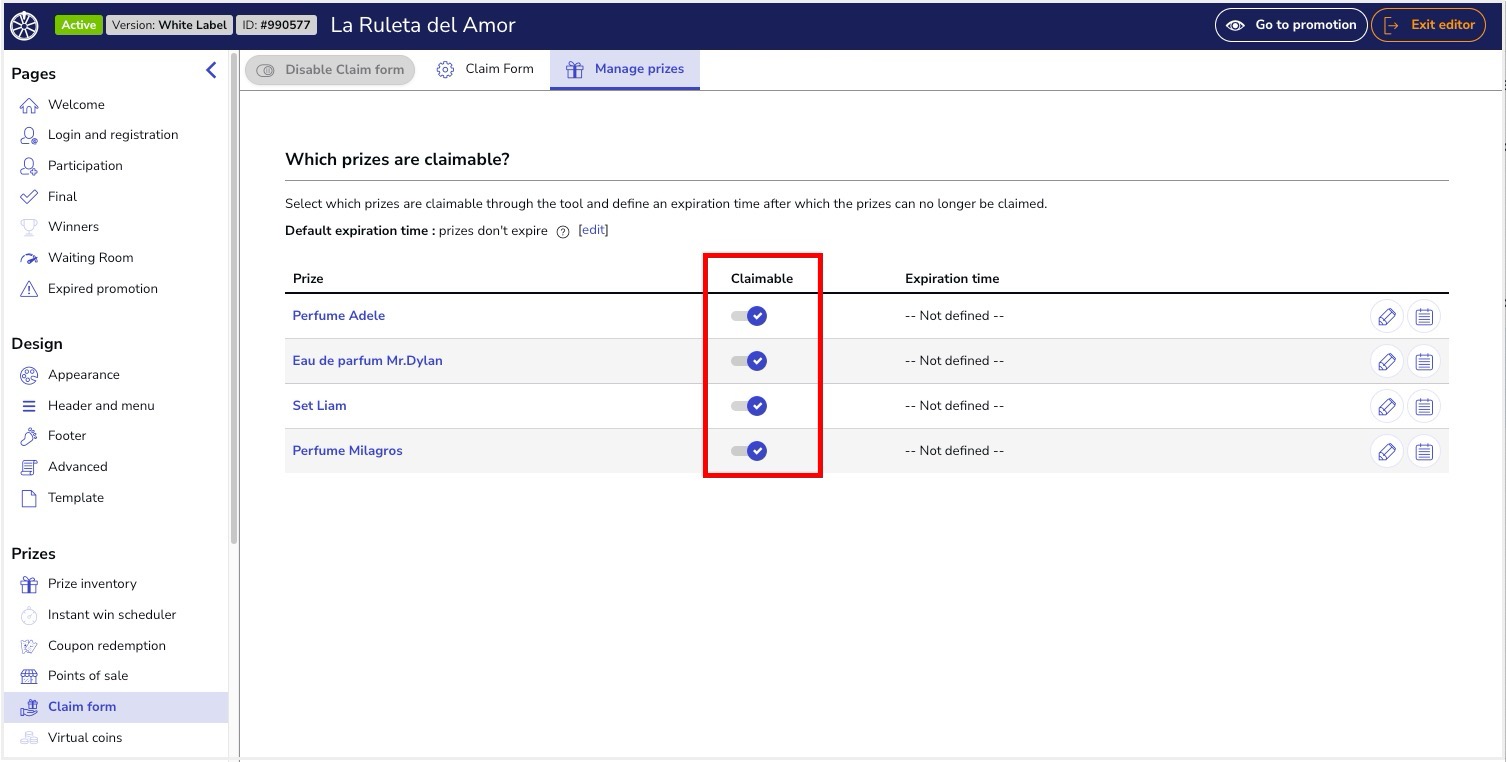Click the Easypromos wheel logo top left

[23, 24]
